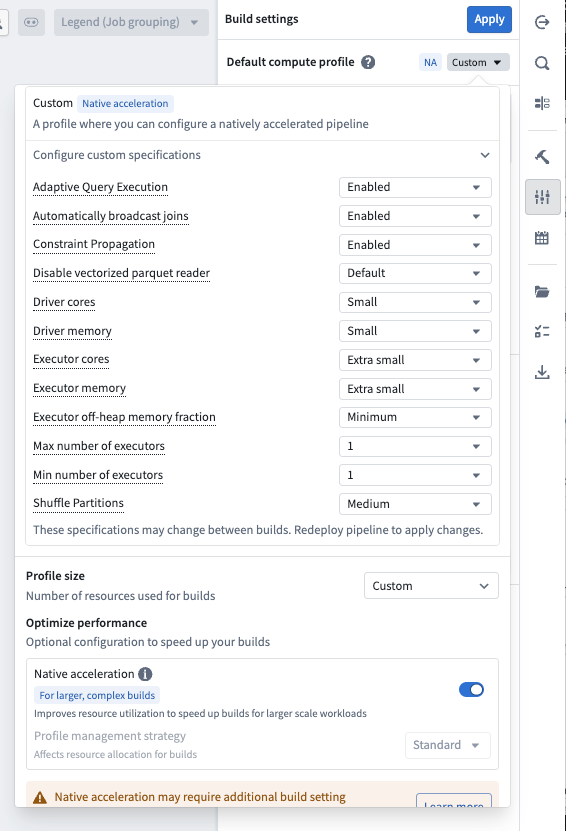Collapse Configure custom specifications section
The height and width of the screenshot is (831, 566).
coord(485,155)
